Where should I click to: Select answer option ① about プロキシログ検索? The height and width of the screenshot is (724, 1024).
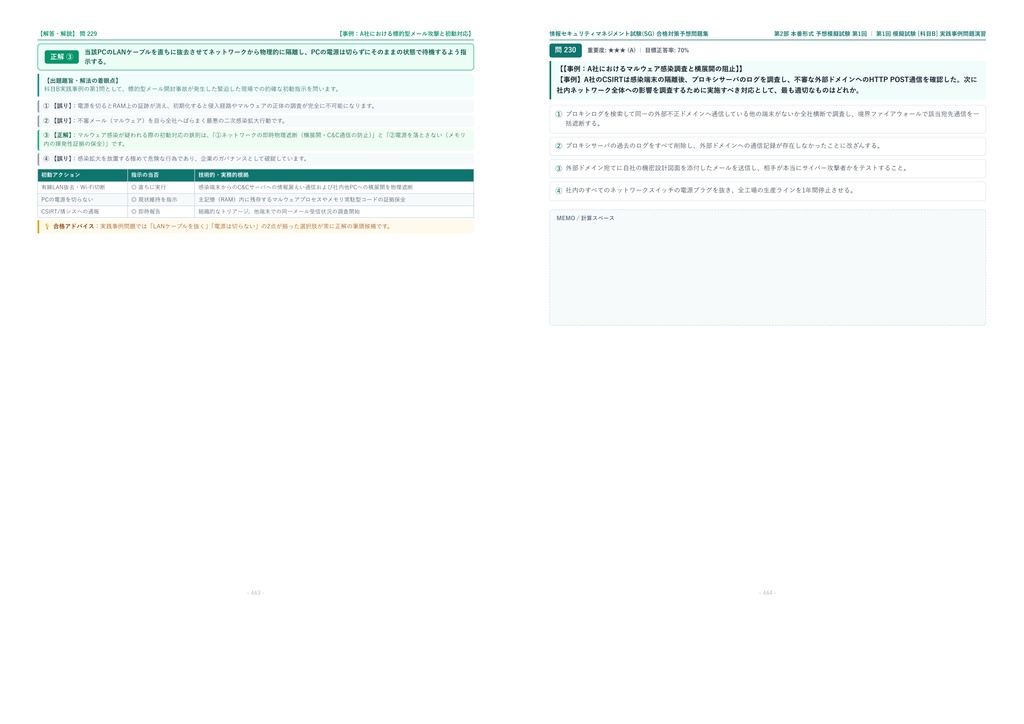point(767,119)
